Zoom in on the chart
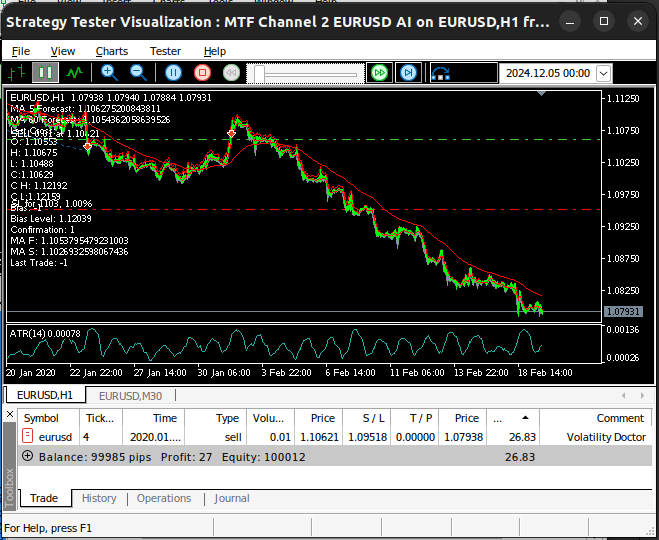 [109, 73]
